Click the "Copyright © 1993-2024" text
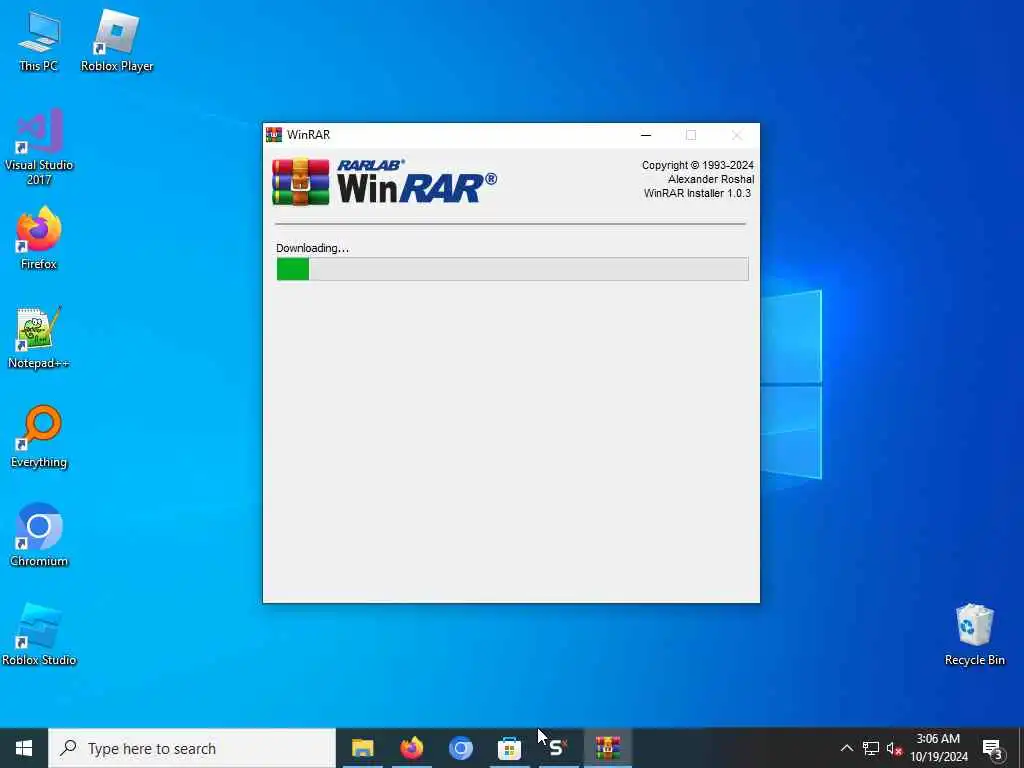The width and height of the screenshot is (1024, 768). [697, 165]
